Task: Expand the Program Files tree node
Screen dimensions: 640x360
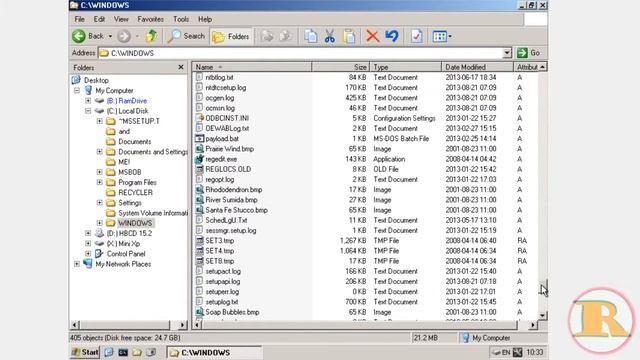Action: pos(100,182)
